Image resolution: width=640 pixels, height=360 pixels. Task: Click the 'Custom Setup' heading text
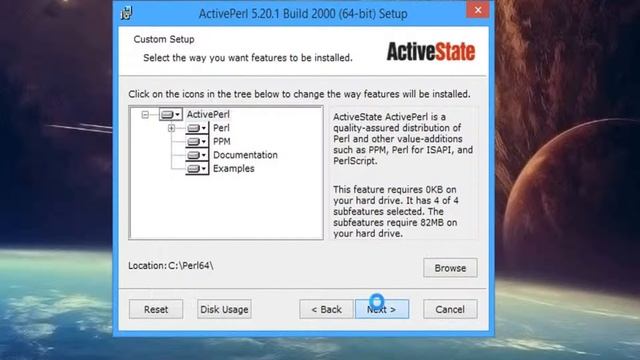point(164,40)
